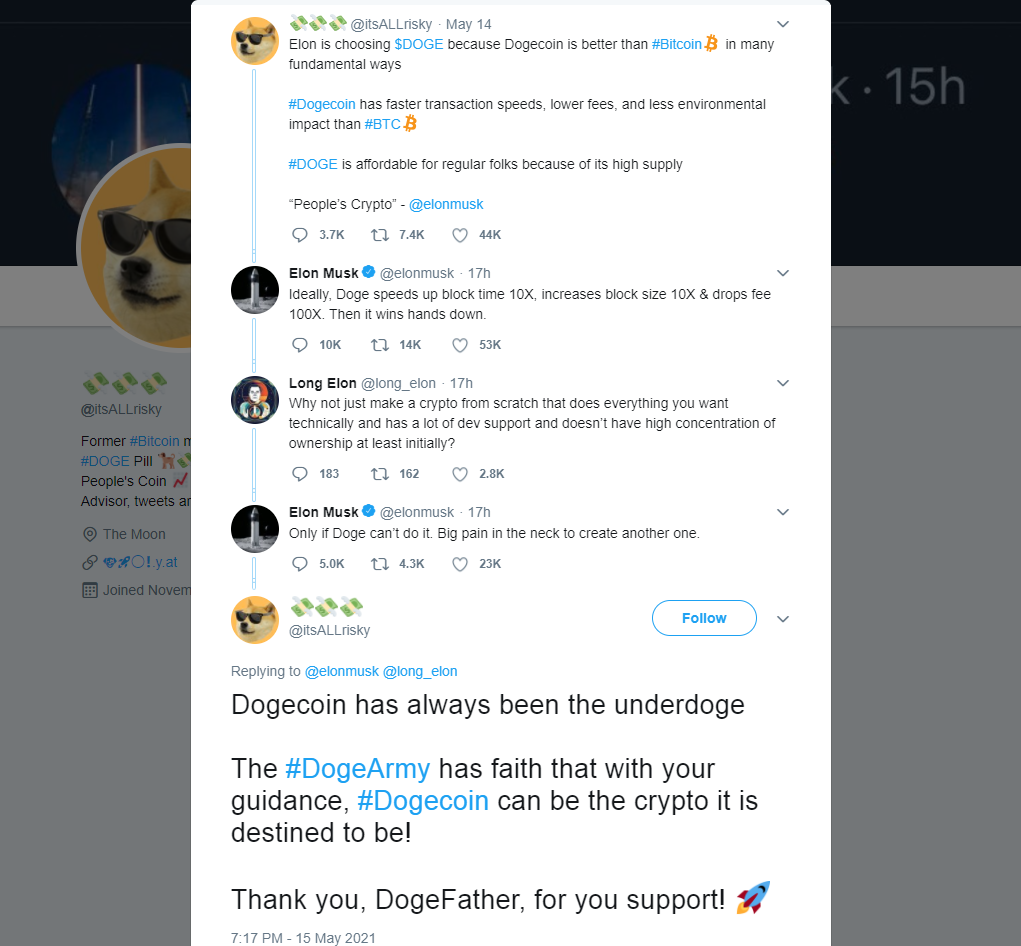Open the #DogeArmy hashtag link

pyautogui.click(x=357, y=769)
